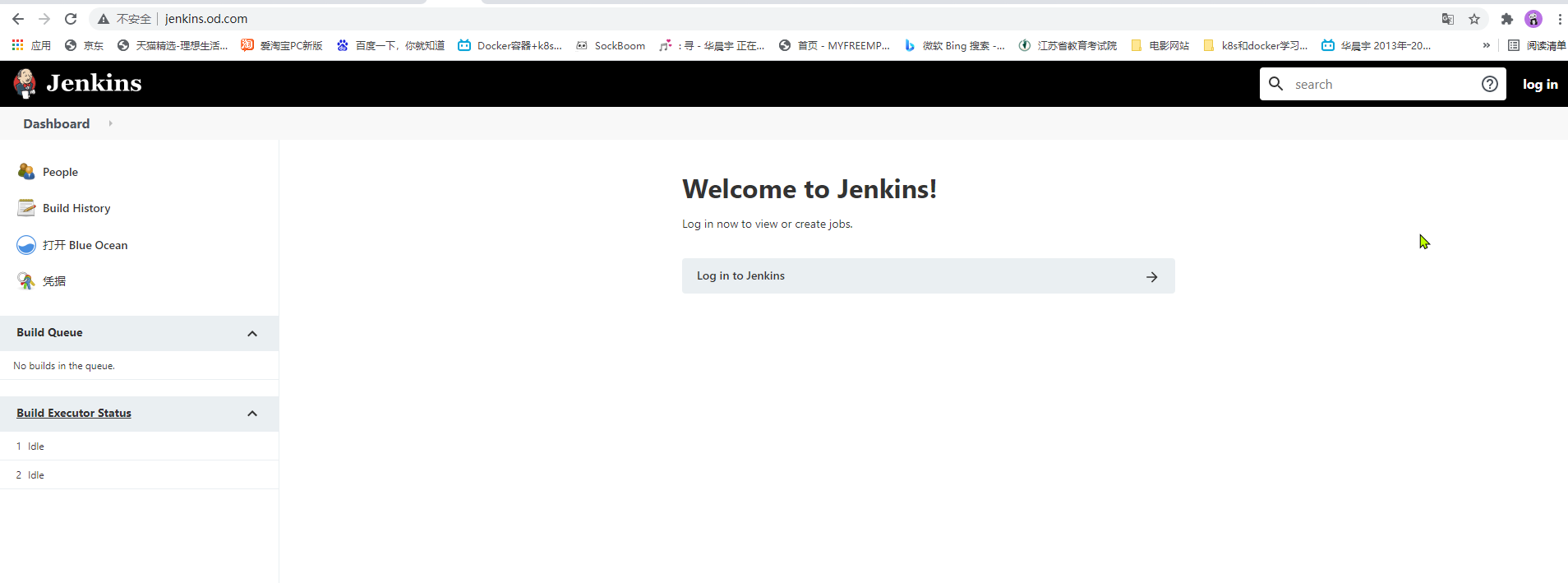Open the 京东 bookmark

pos(84,45)
